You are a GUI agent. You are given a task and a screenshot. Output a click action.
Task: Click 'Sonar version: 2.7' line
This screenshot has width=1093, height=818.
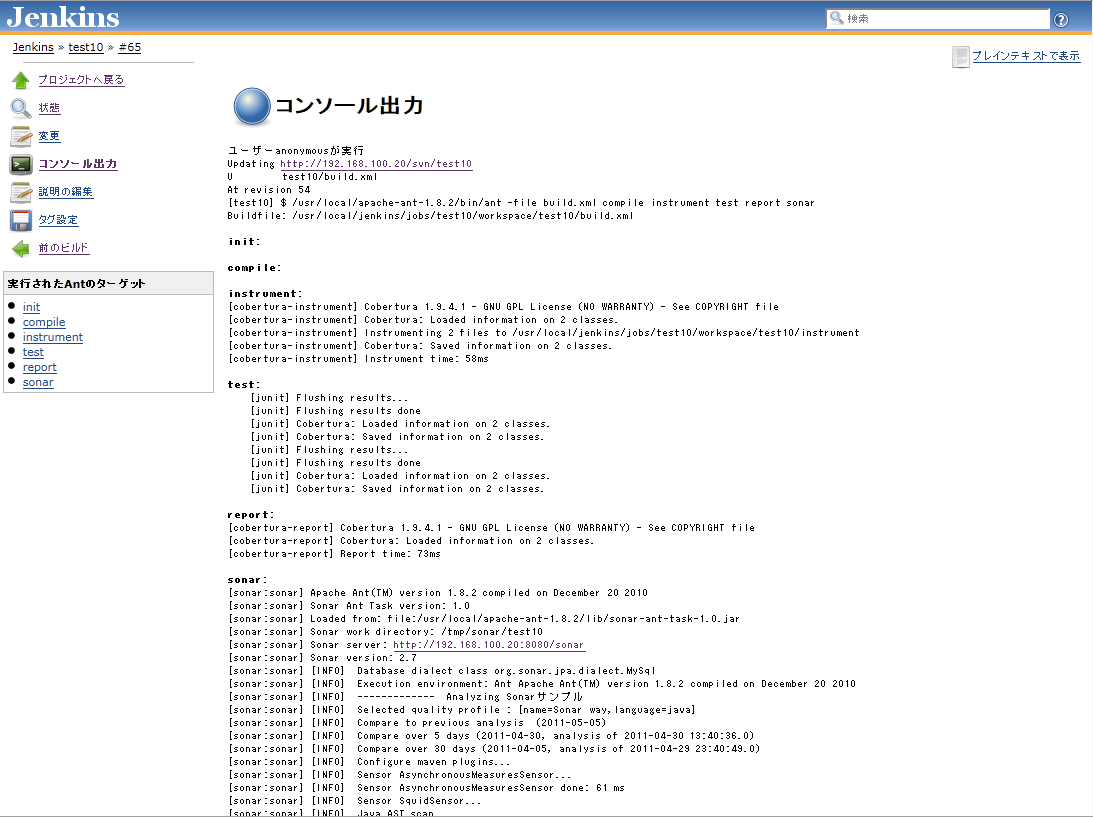pos(322,658)
